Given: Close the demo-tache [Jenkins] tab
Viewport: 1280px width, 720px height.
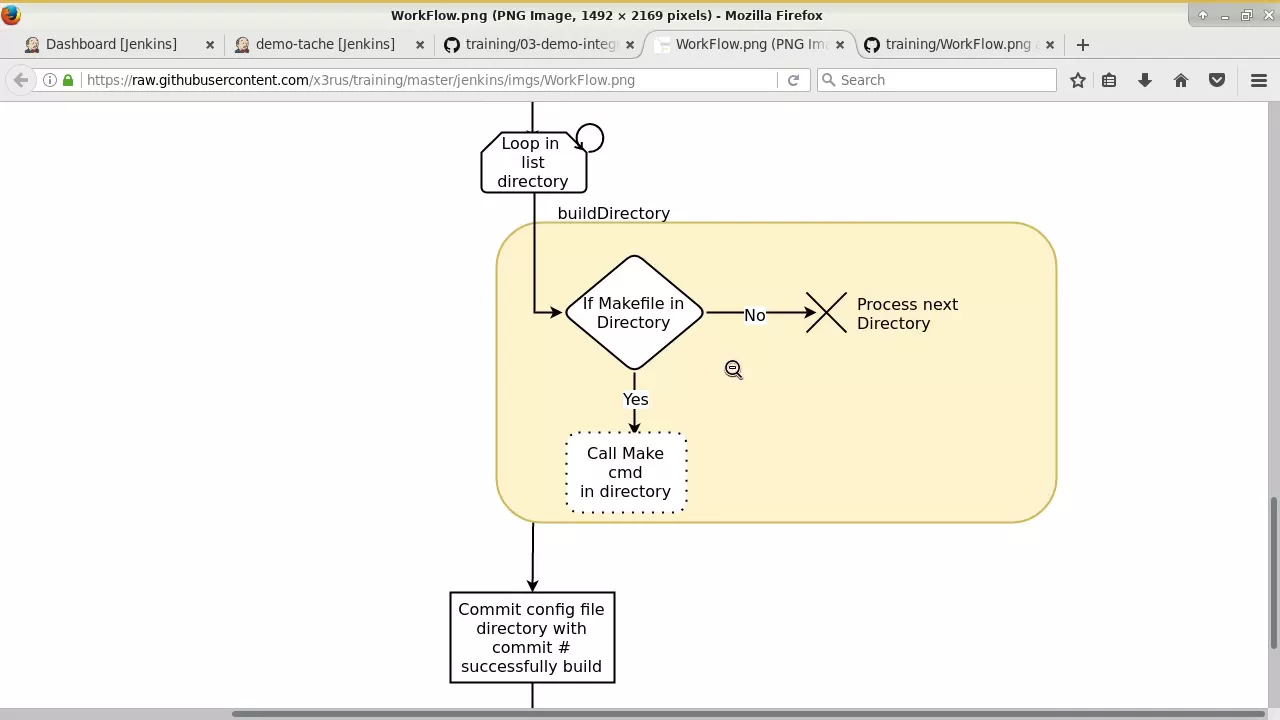Looking at the screenshot, I should point(420,44).
